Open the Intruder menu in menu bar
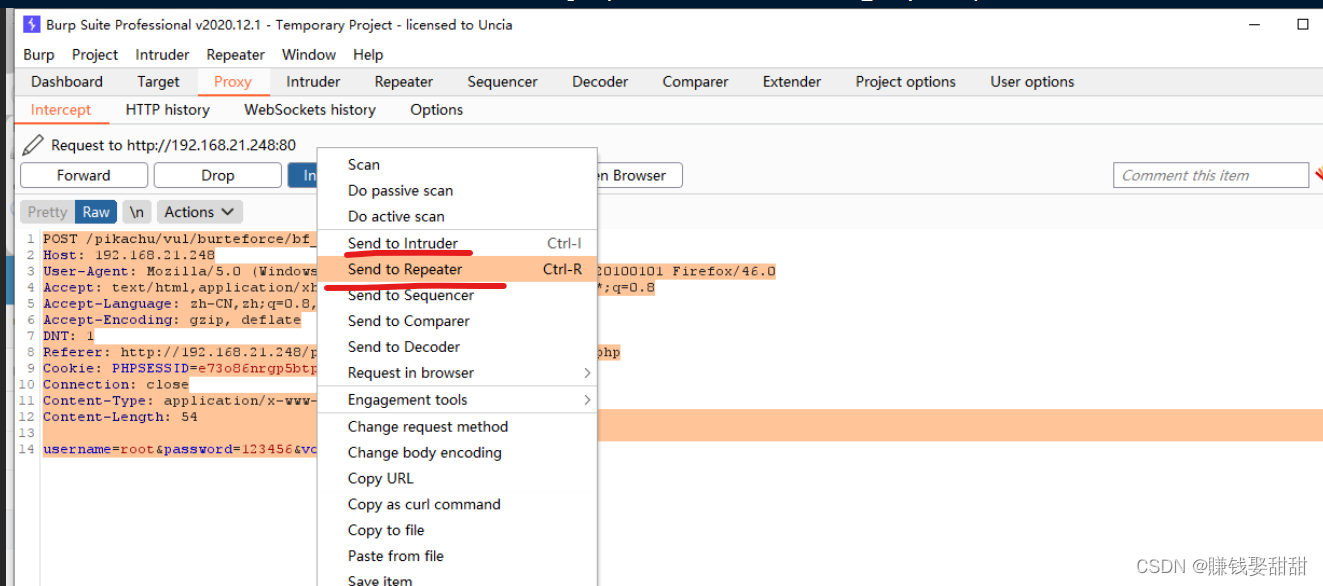 coord(162,55)
